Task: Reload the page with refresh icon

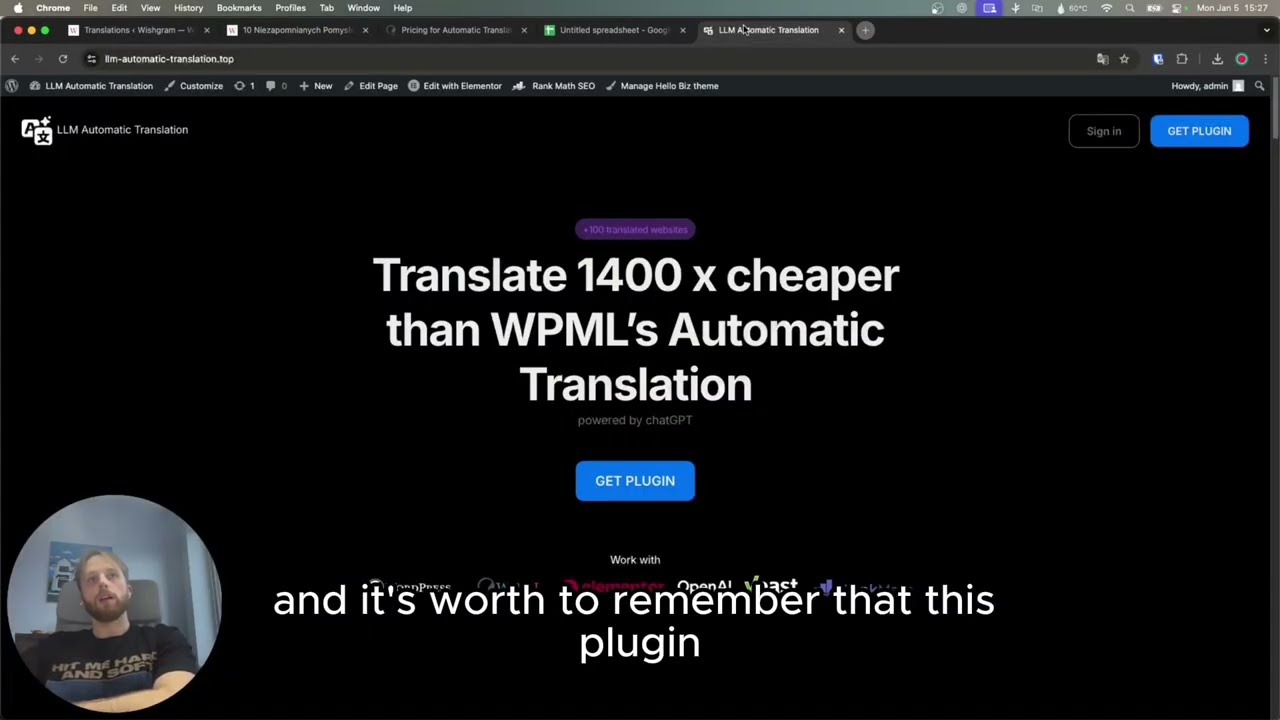Action: [63, 59]
